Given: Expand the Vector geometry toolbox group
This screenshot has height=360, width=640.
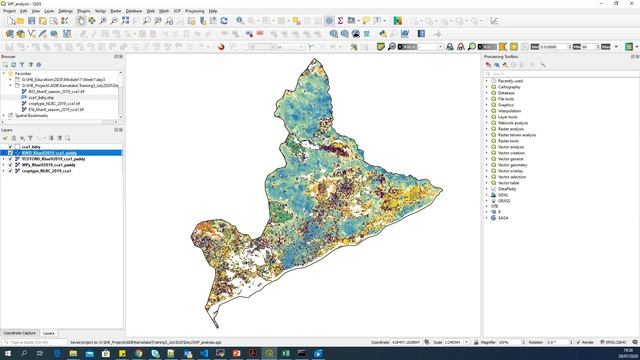Looking at the screenshot, I should [487, 165].
